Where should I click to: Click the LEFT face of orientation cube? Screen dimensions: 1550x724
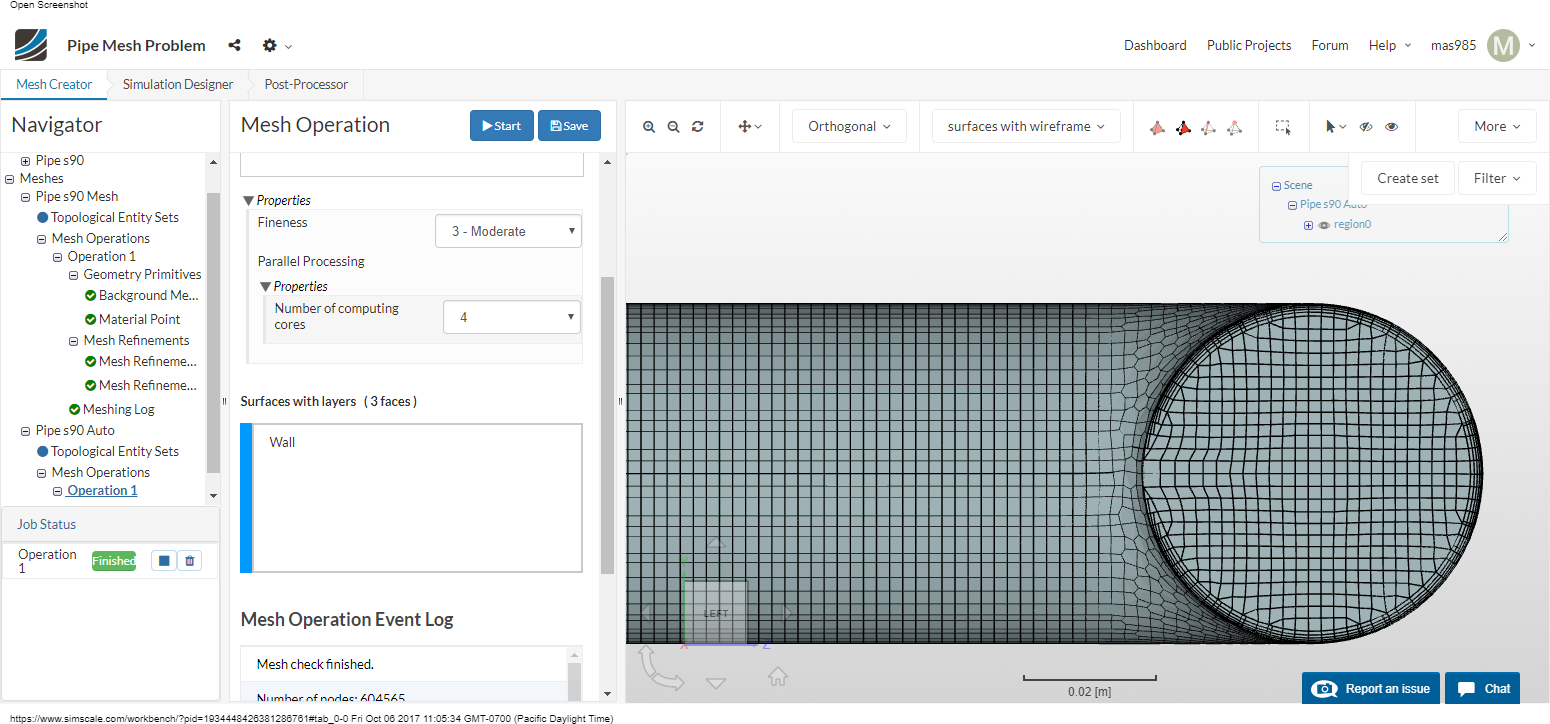(715, 612)
